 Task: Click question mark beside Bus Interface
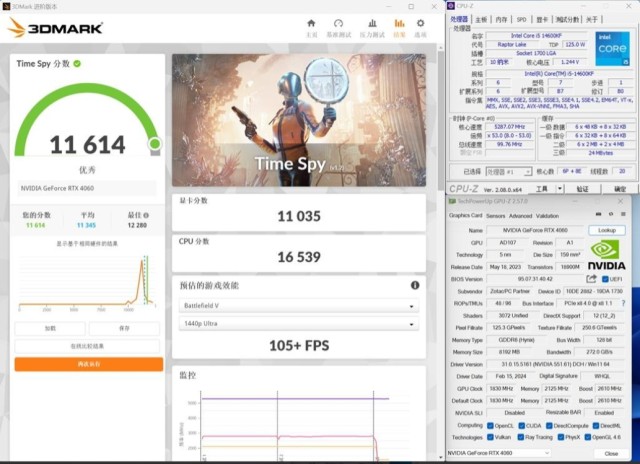(x=623, y=303)
